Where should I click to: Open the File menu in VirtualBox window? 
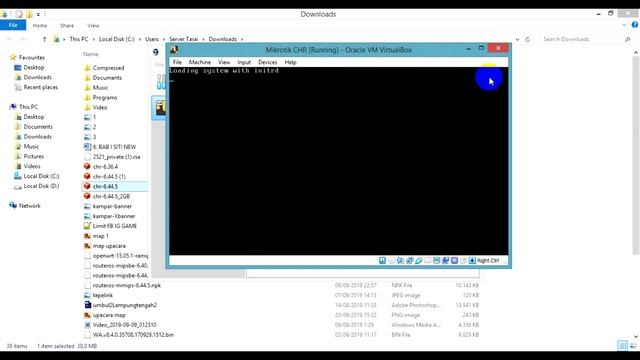click(x=177, y=62)
